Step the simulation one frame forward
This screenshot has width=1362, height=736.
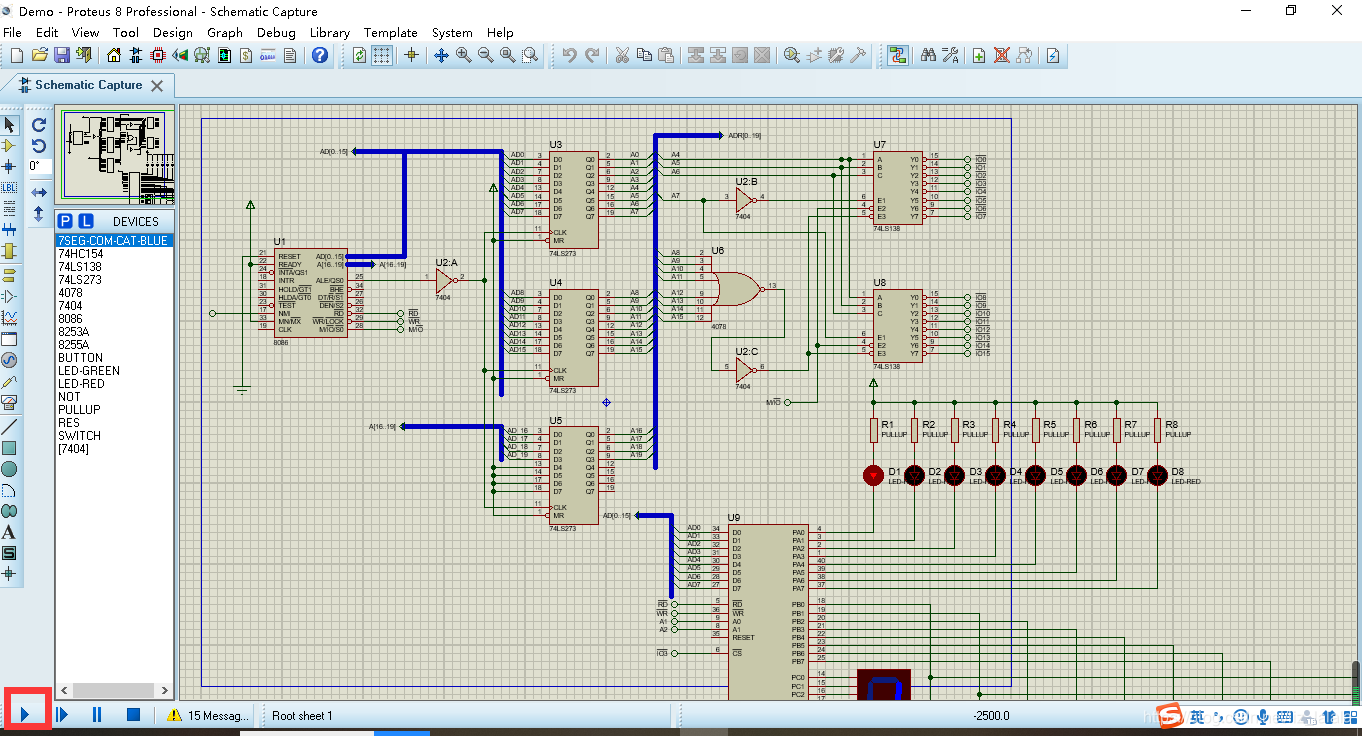[62, 714]
